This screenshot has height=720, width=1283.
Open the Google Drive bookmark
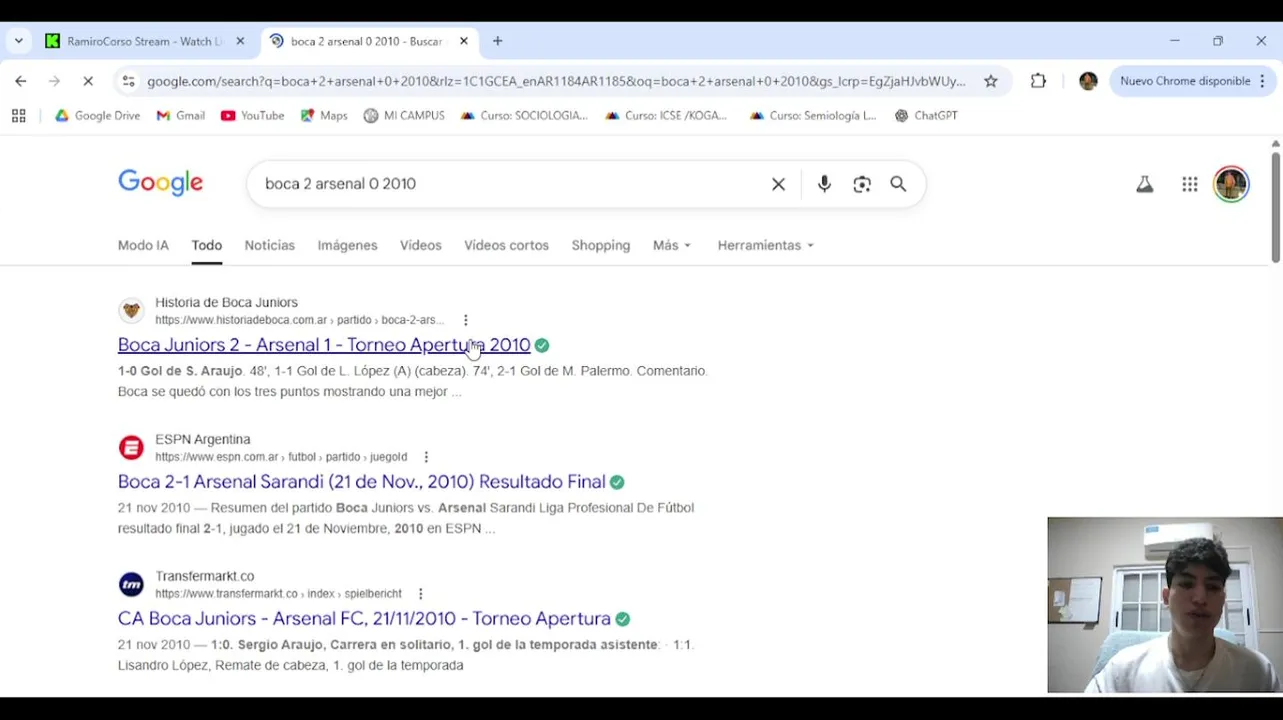(x=98, y=116)
